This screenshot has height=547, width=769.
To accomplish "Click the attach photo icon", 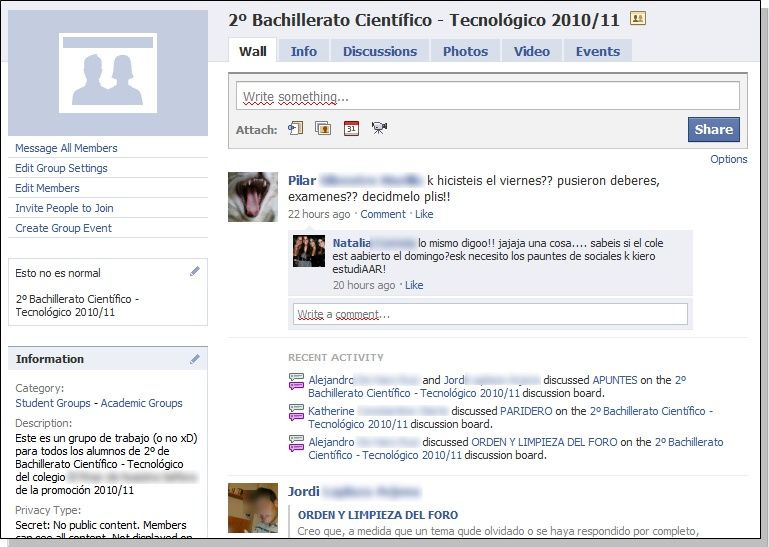I will click(x=323, y=128).
